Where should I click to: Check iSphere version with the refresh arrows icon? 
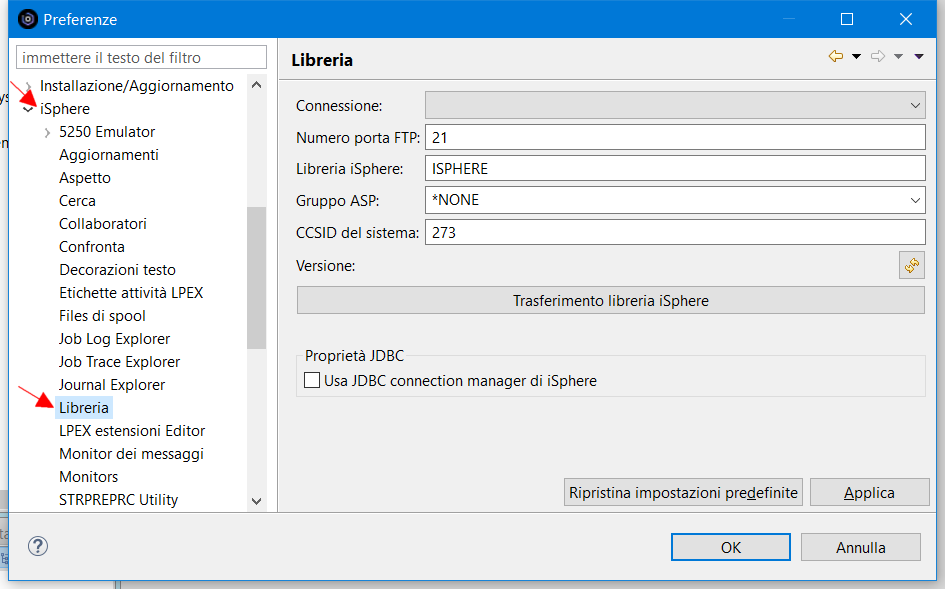pyautogui.click(x=913, y=265)
